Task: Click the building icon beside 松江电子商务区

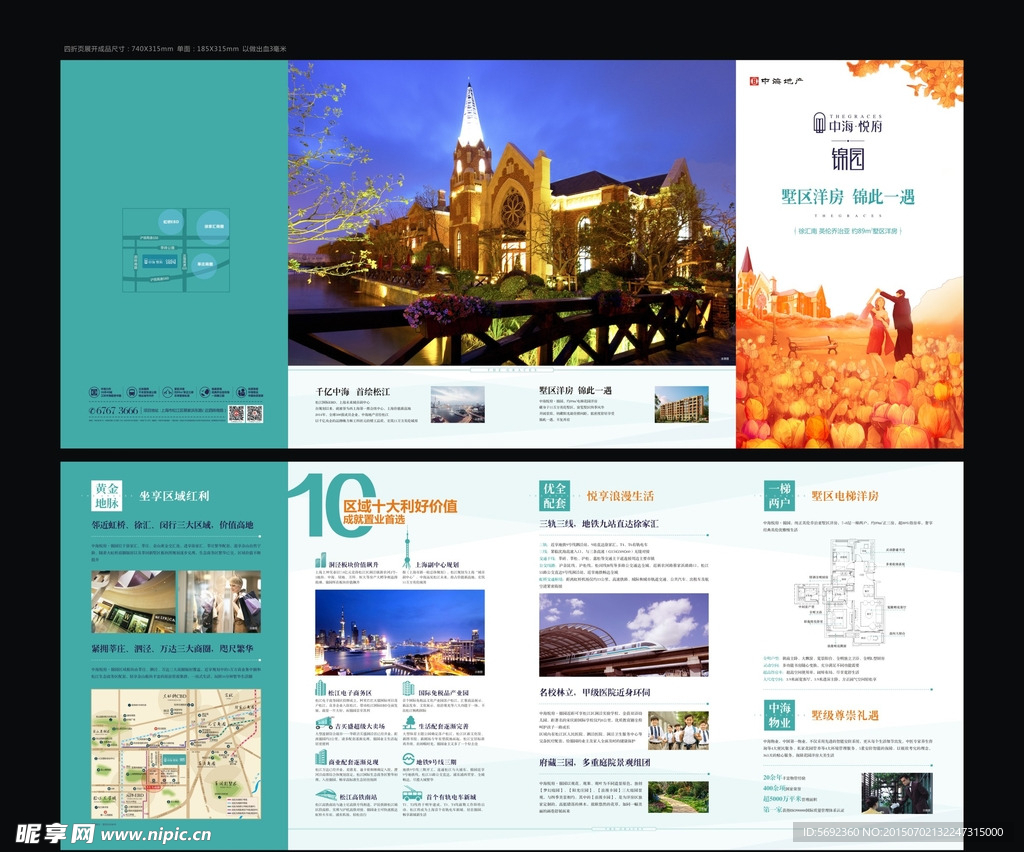Action: (x=320, y=687)
